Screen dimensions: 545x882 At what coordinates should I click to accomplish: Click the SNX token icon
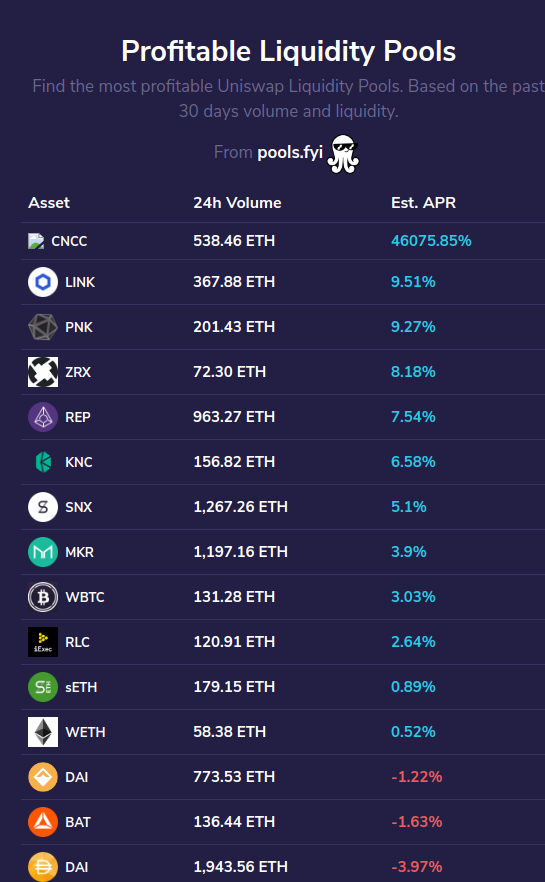[43, 507]
